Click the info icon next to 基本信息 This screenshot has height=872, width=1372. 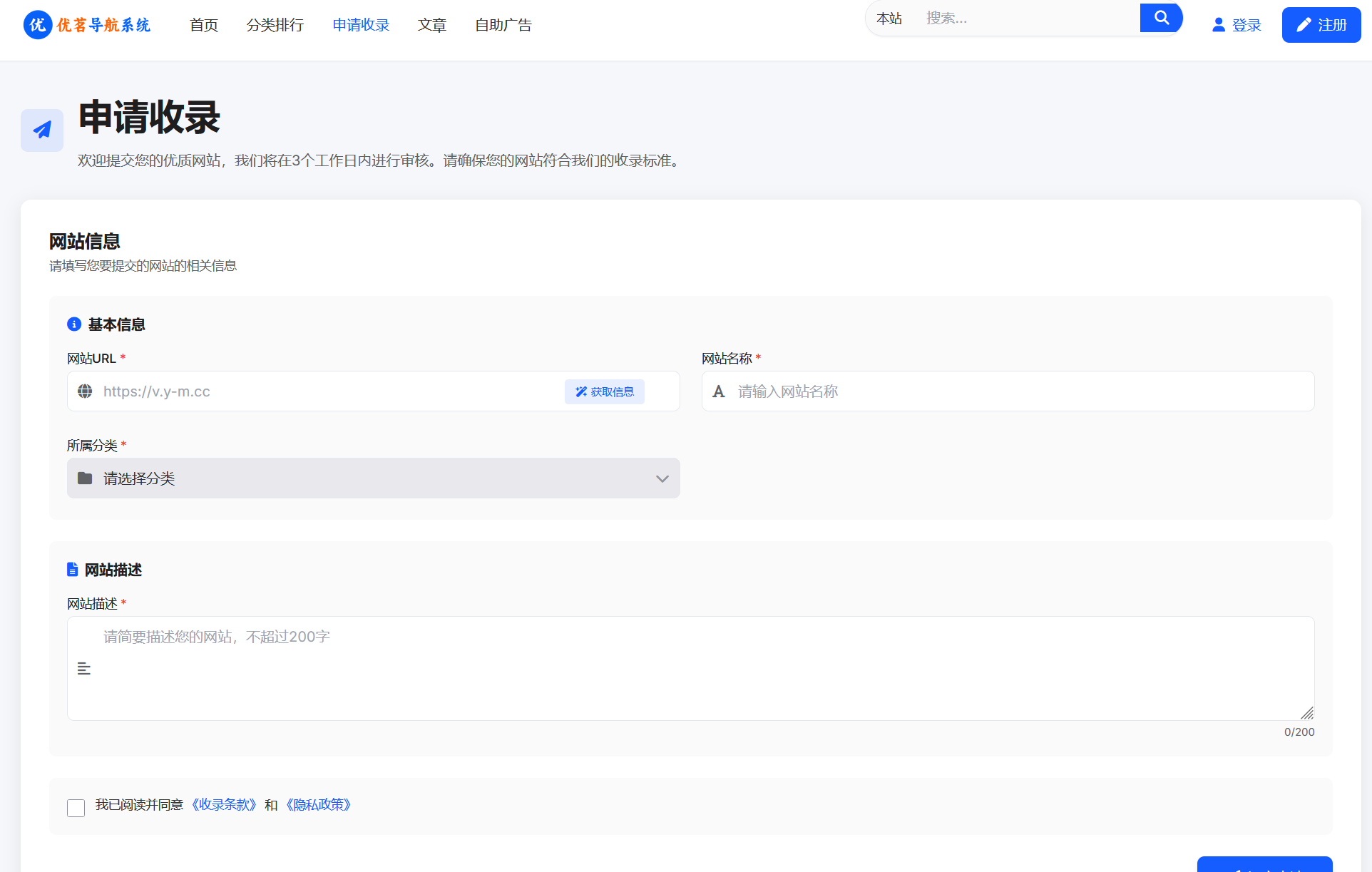[73, 324]
